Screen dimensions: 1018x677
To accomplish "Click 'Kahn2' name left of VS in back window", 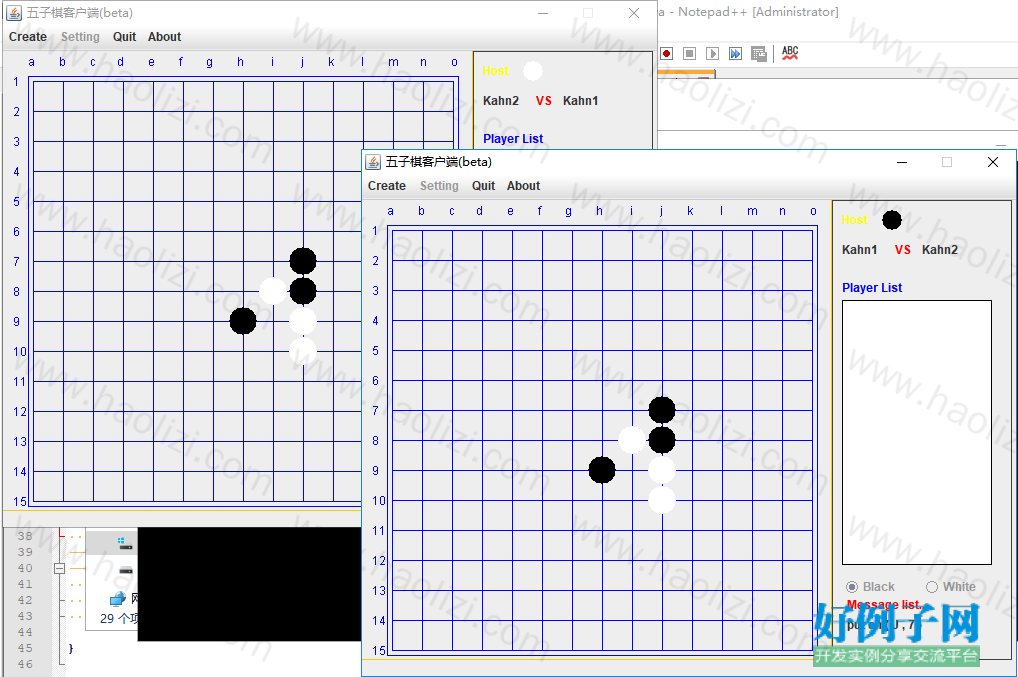I will (x=501, y=101).
